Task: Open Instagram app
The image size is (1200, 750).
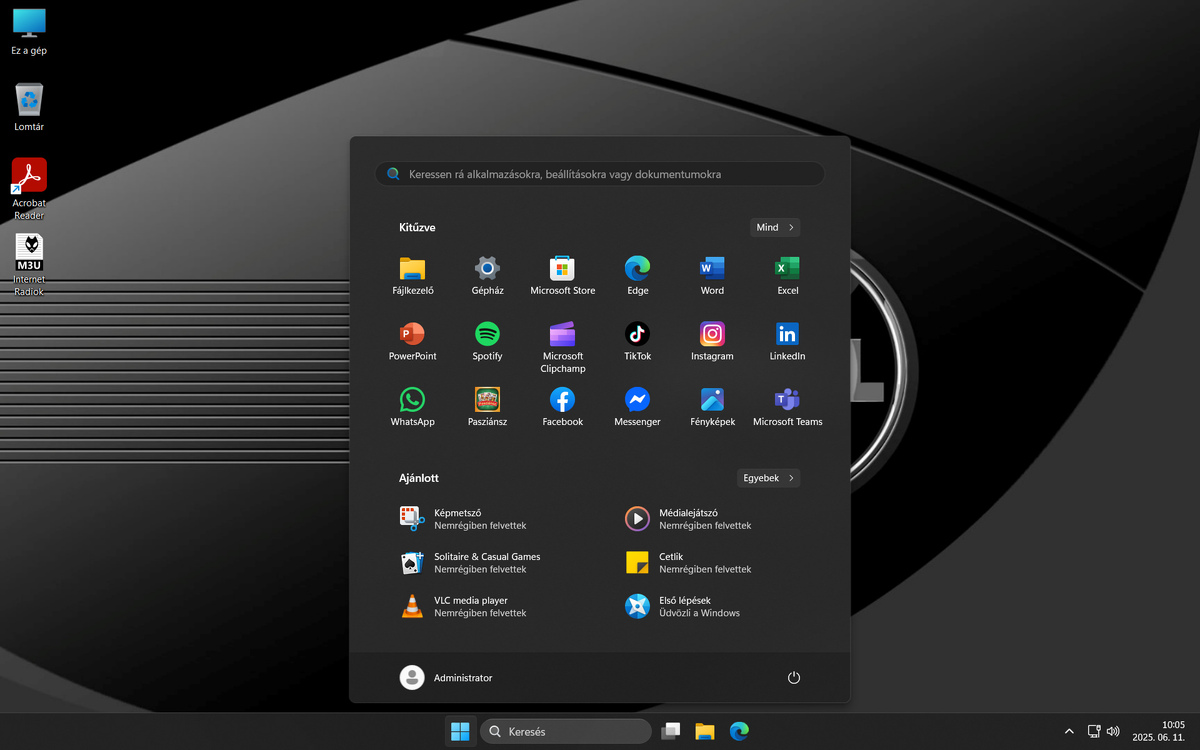Action: pyautogui.click(x=712, y=342)
